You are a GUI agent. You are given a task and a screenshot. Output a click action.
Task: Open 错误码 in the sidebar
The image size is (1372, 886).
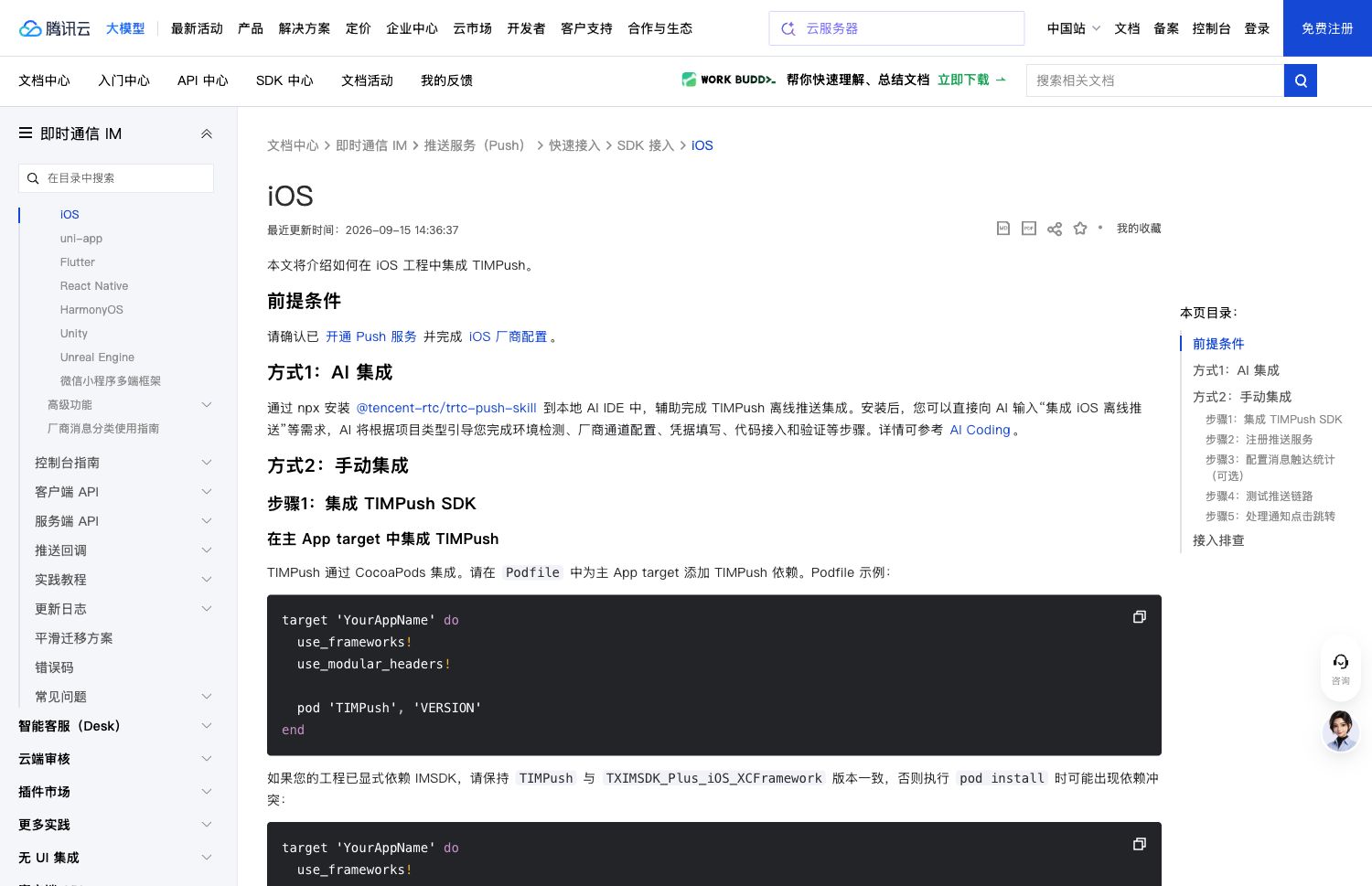[x=54, y=667]
